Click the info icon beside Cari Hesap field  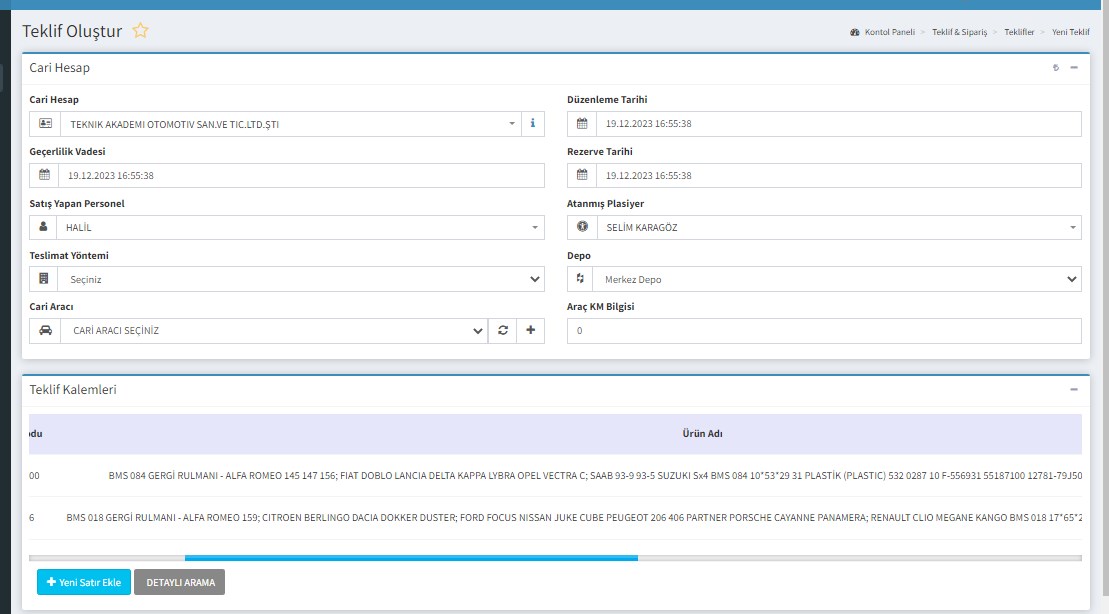tap(532, 124)
